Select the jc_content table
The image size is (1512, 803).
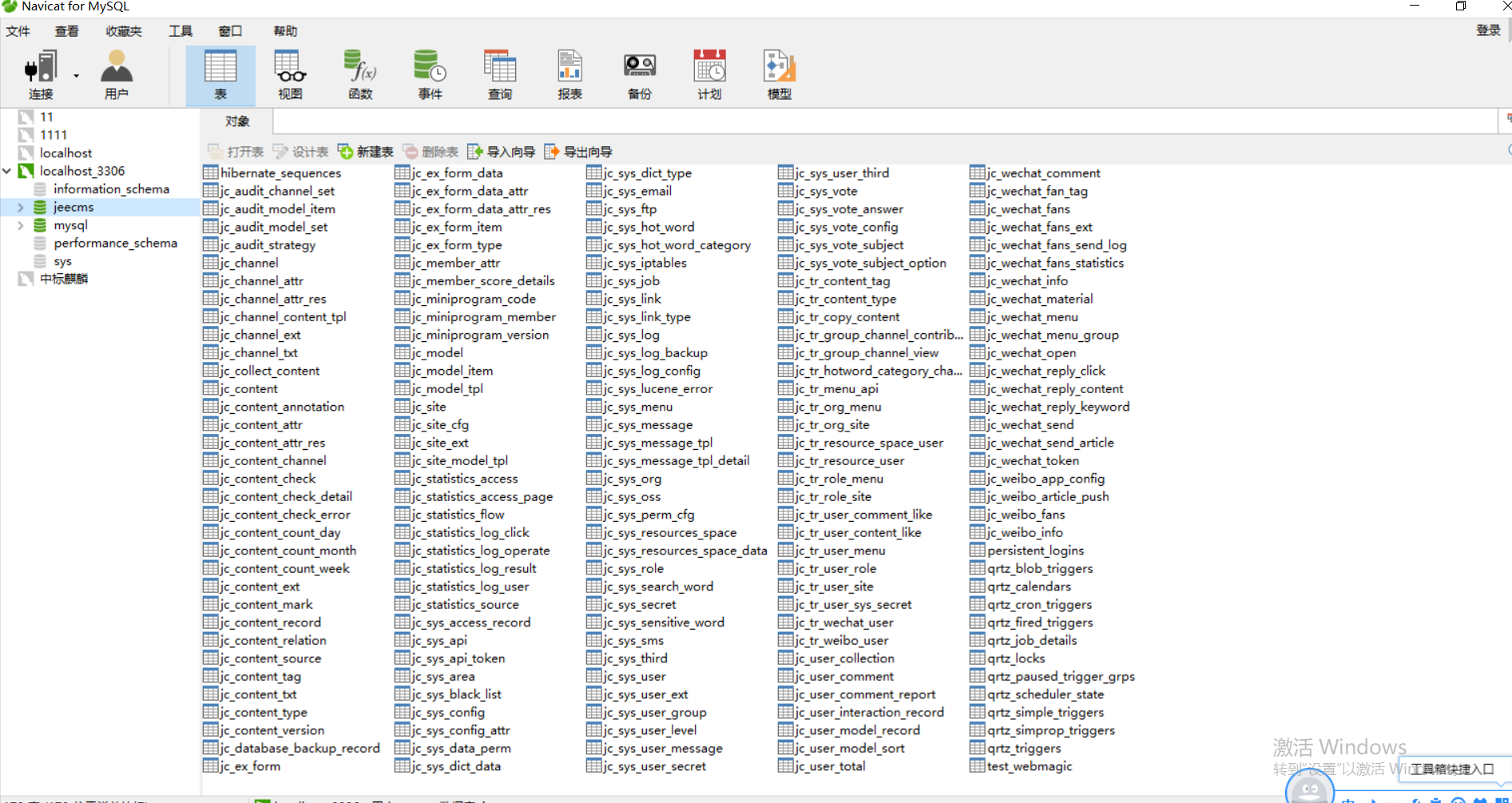249,388
